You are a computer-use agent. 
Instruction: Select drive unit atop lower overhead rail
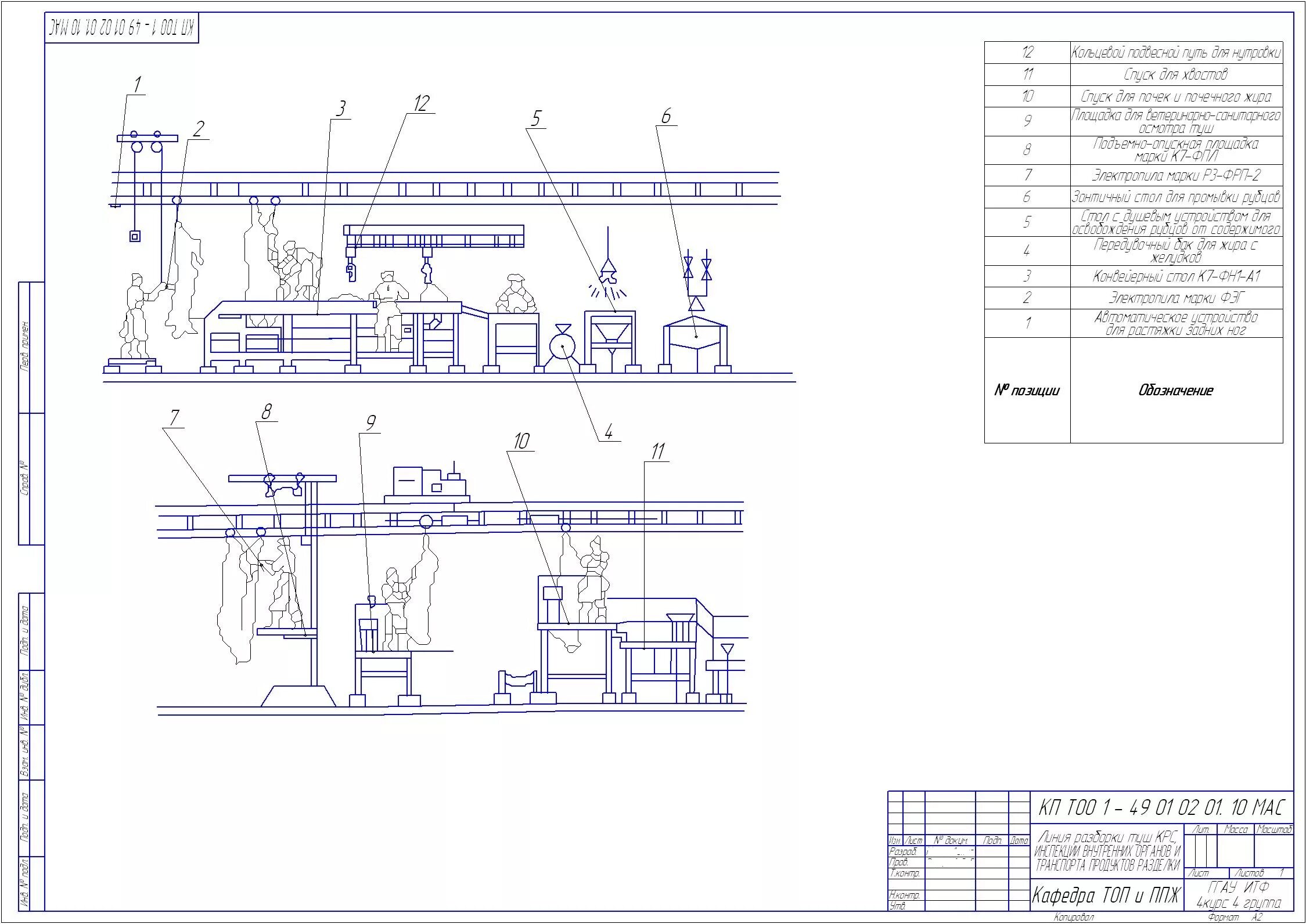(428, 483)
